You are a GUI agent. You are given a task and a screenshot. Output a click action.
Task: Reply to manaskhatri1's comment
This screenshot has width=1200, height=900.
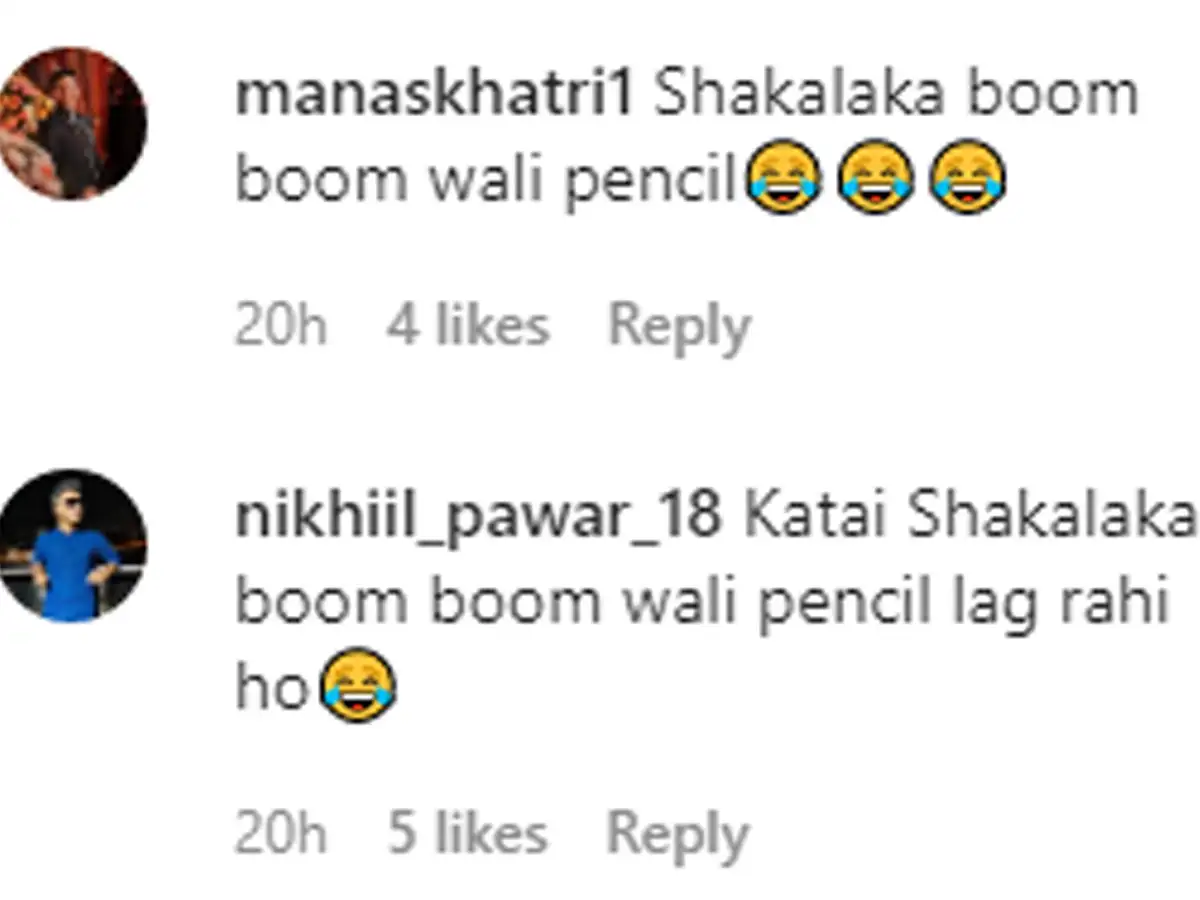click(679, 328)
